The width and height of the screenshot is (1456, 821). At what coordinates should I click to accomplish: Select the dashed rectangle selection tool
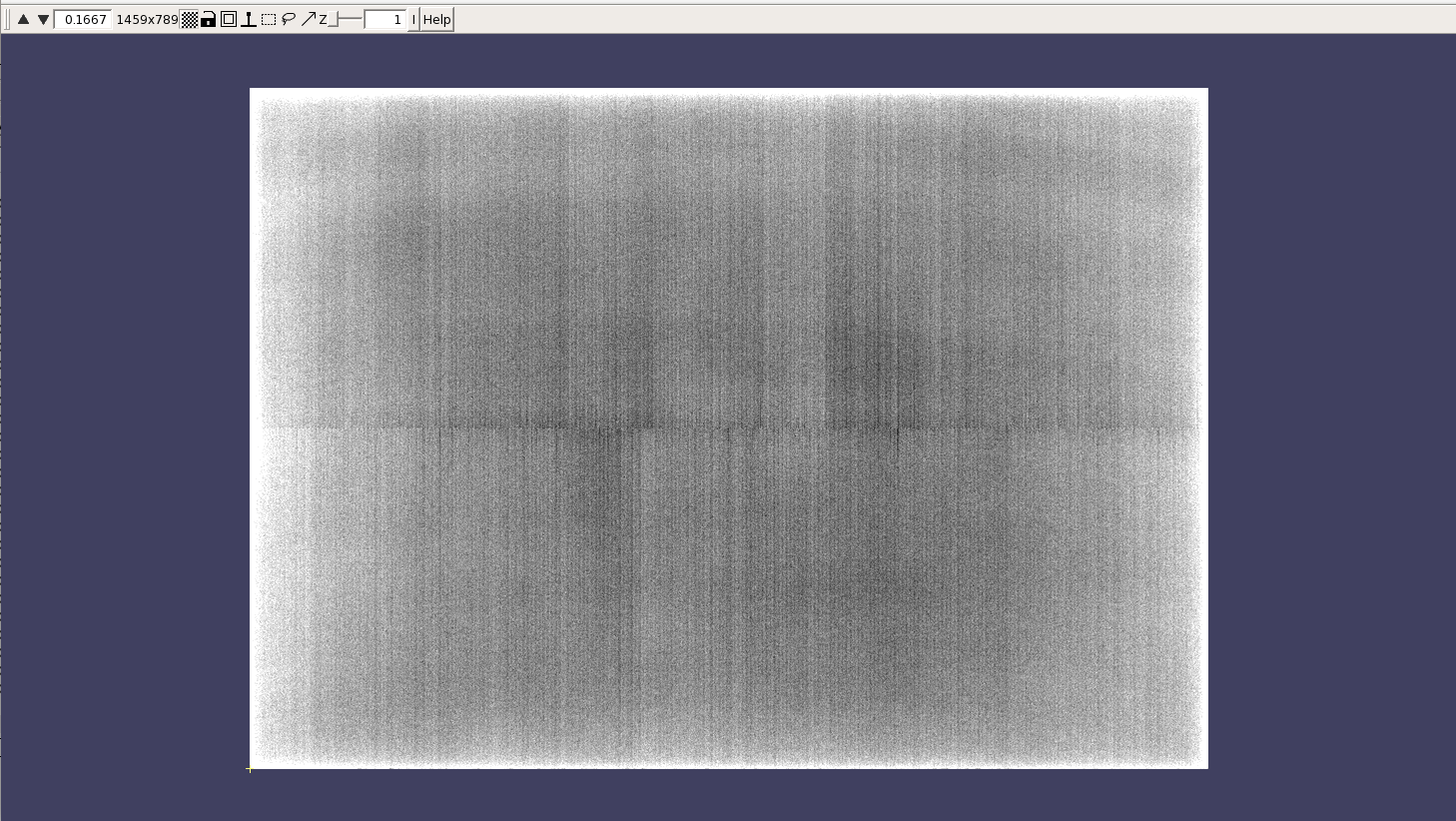(269, 19)
